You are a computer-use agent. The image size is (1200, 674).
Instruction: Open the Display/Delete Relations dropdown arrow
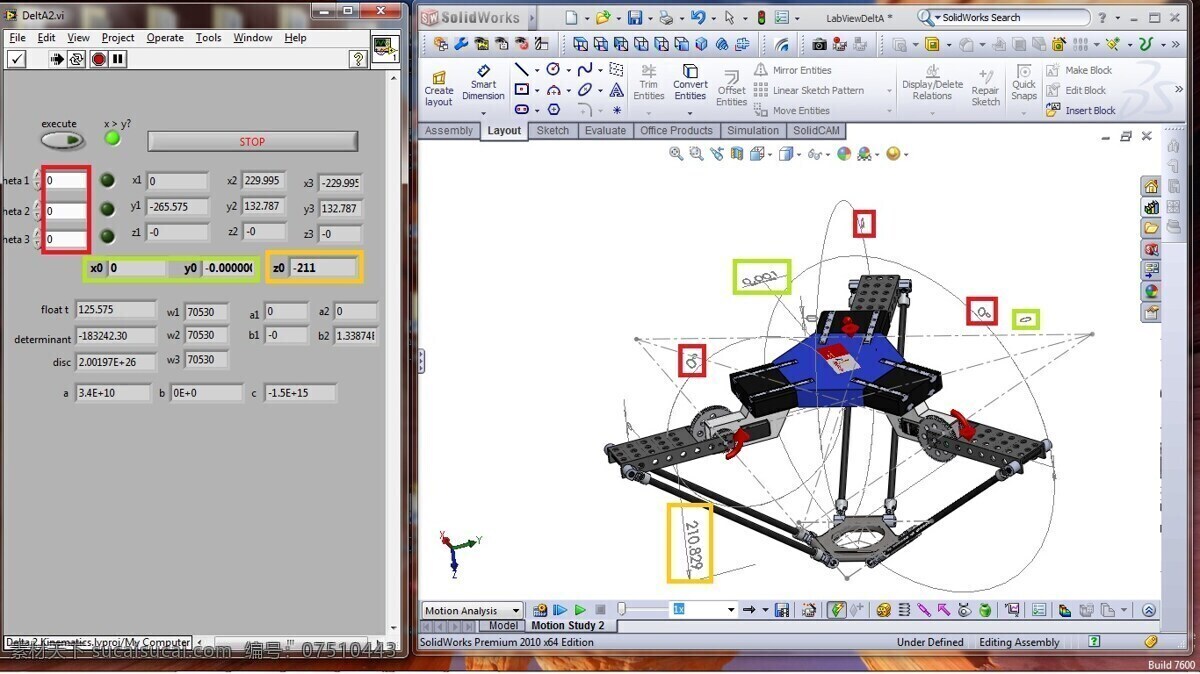point(932,113)
